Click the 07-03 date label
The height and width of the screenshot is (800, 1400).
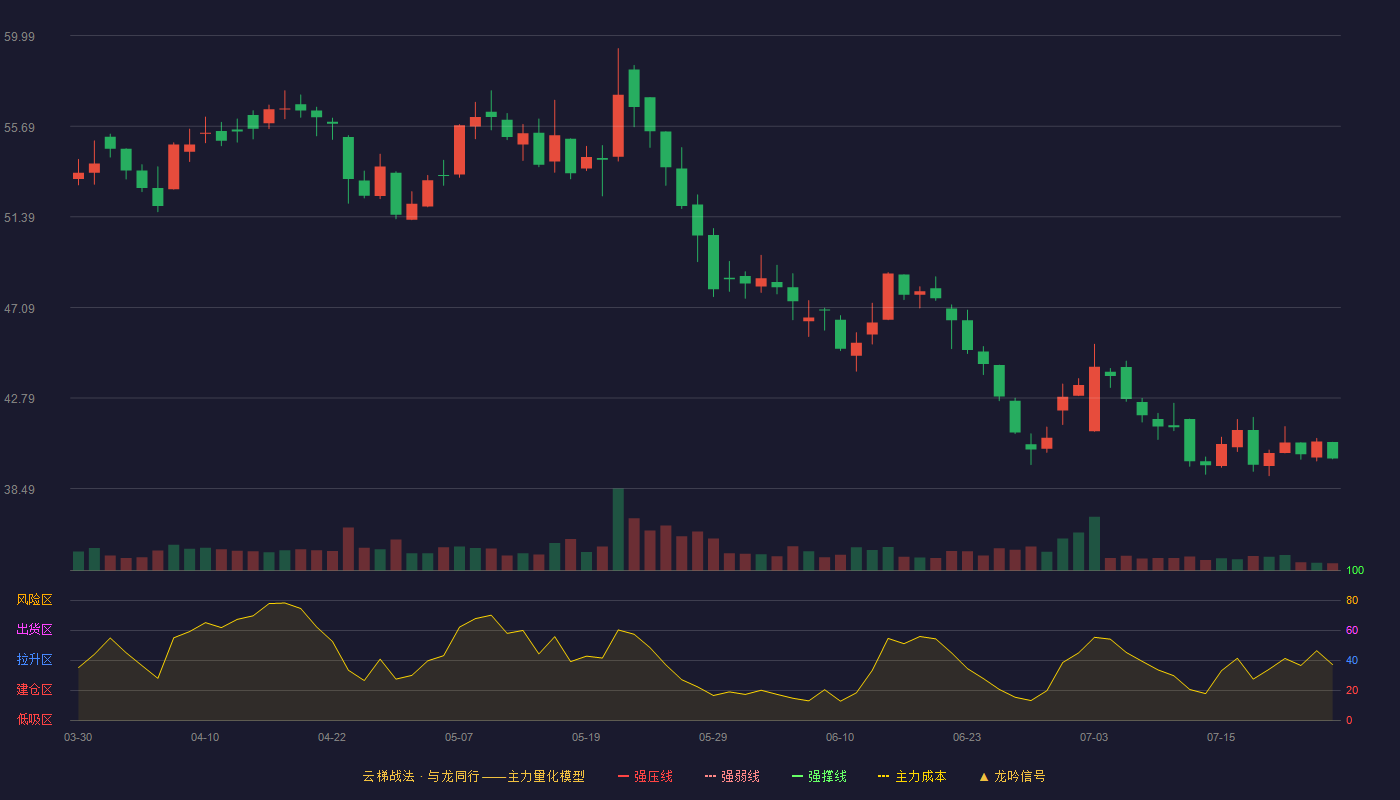pos(1094,737)
